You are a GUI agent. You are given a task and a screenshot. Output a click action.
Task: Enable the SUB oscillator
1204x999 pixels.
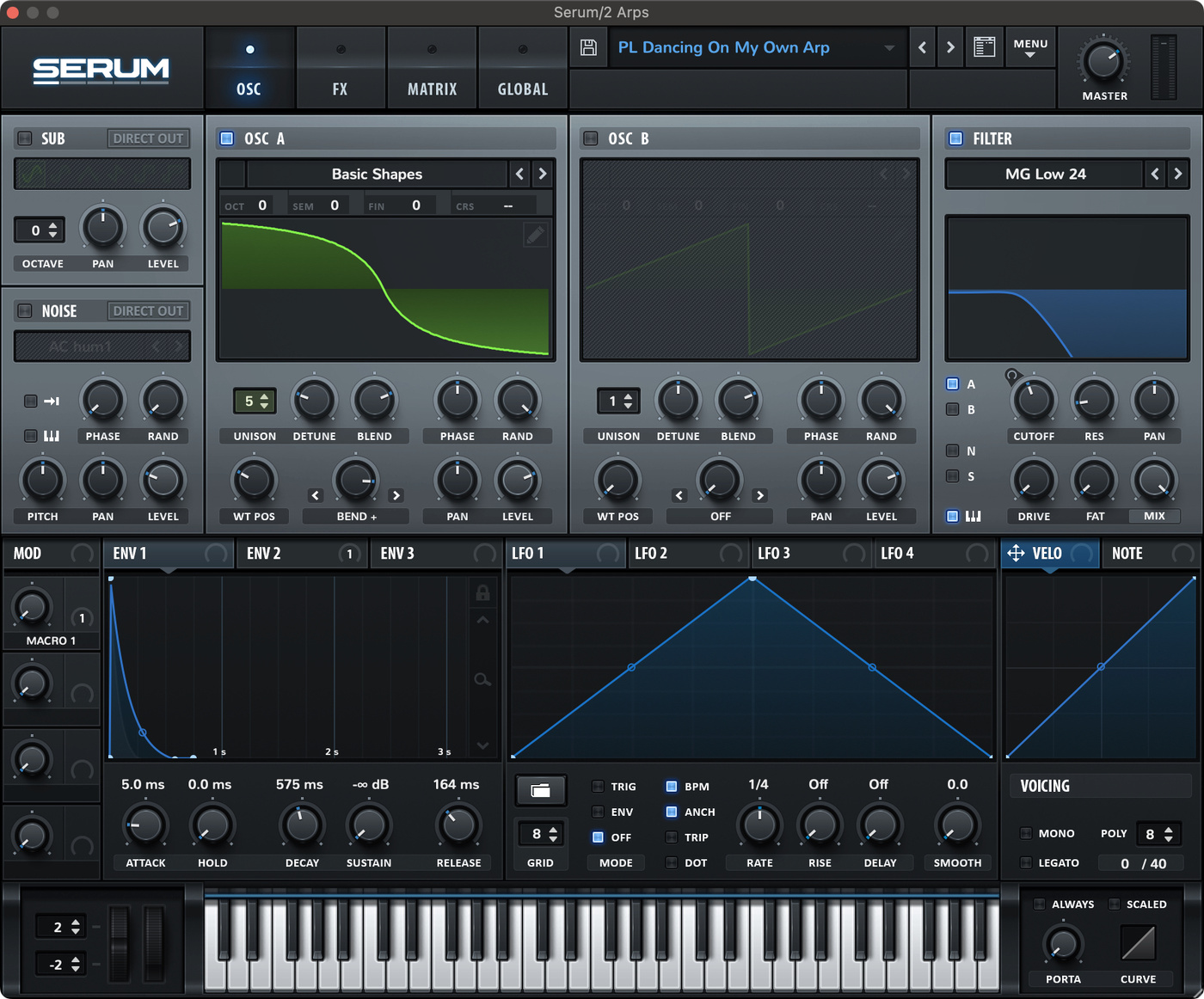point(25,138)
